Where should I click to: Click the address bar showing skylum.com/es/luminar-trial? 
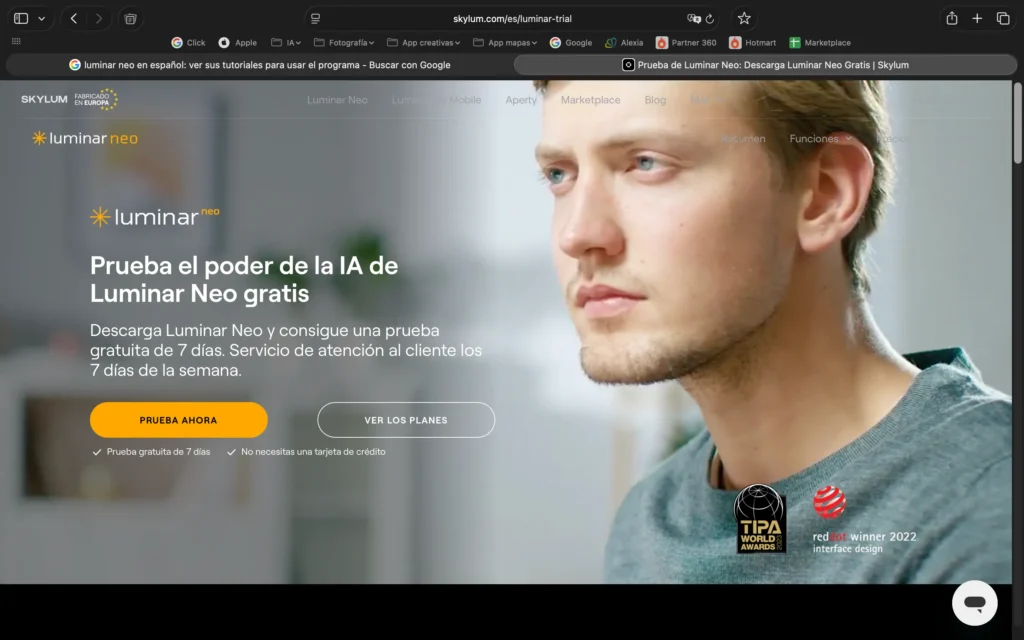[x=512, y=18]
